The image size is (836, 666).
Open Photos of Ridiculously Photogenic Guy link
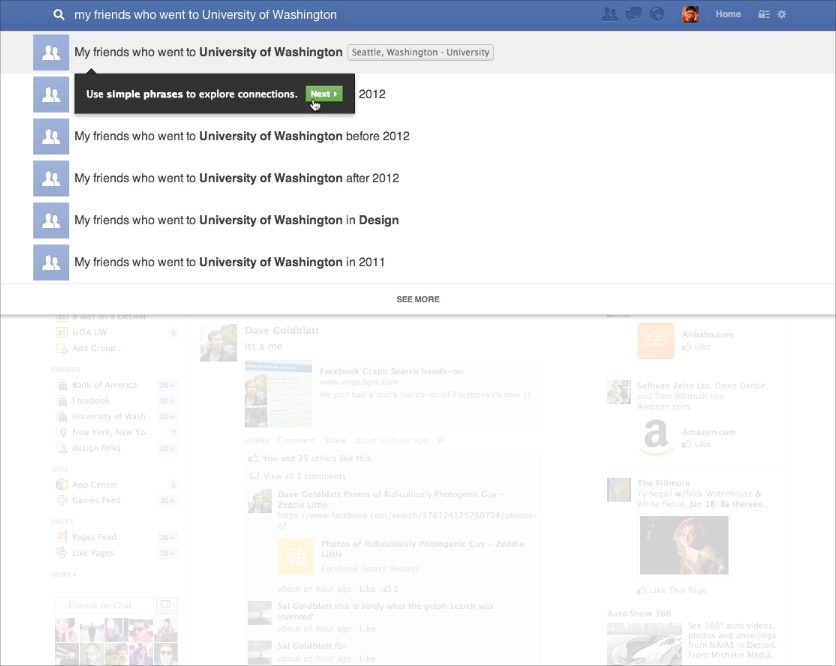pos(422,549)
